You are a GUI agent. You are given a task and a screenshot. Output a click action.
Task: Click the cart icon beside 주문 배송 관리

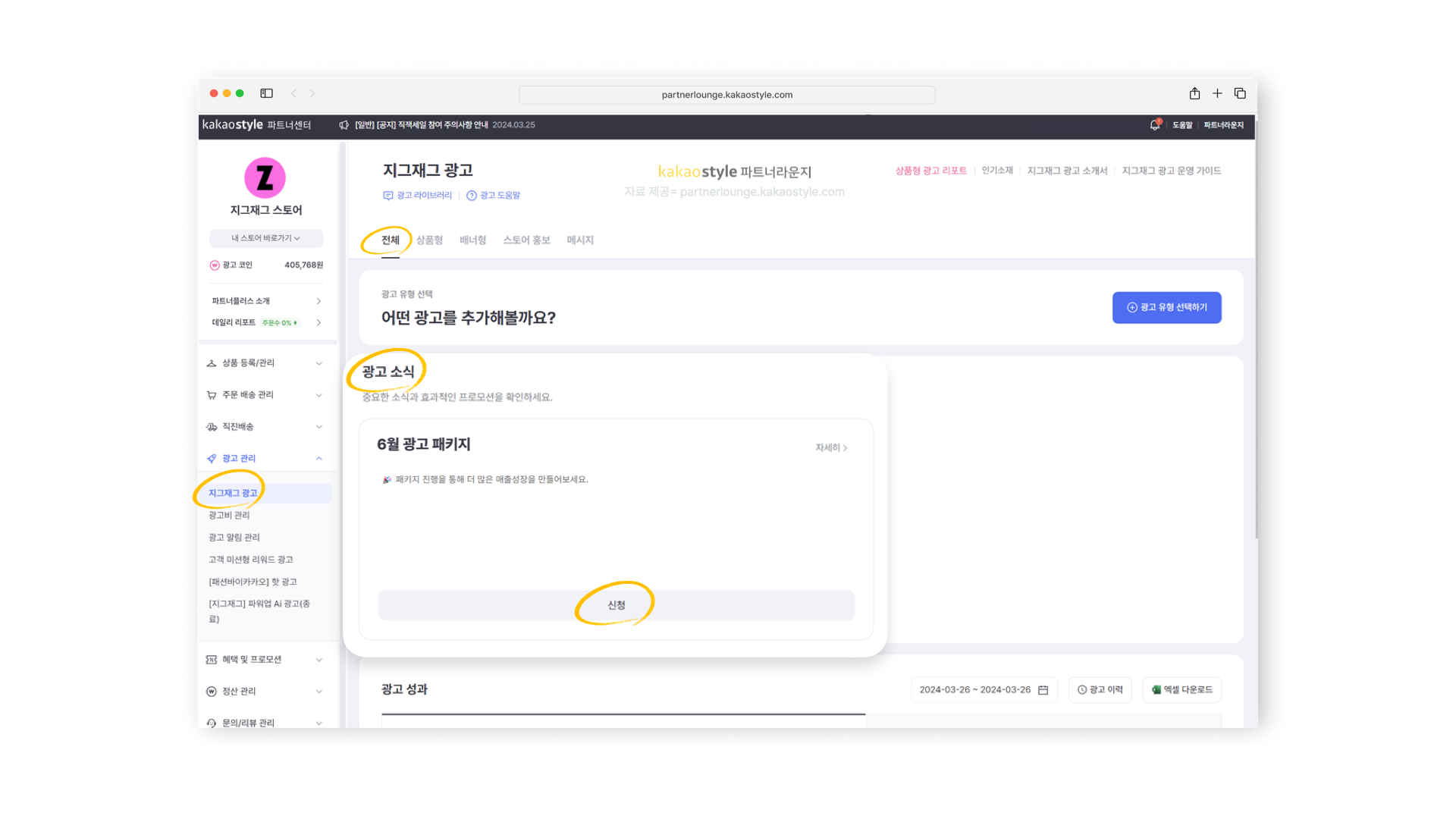(212, 395)
